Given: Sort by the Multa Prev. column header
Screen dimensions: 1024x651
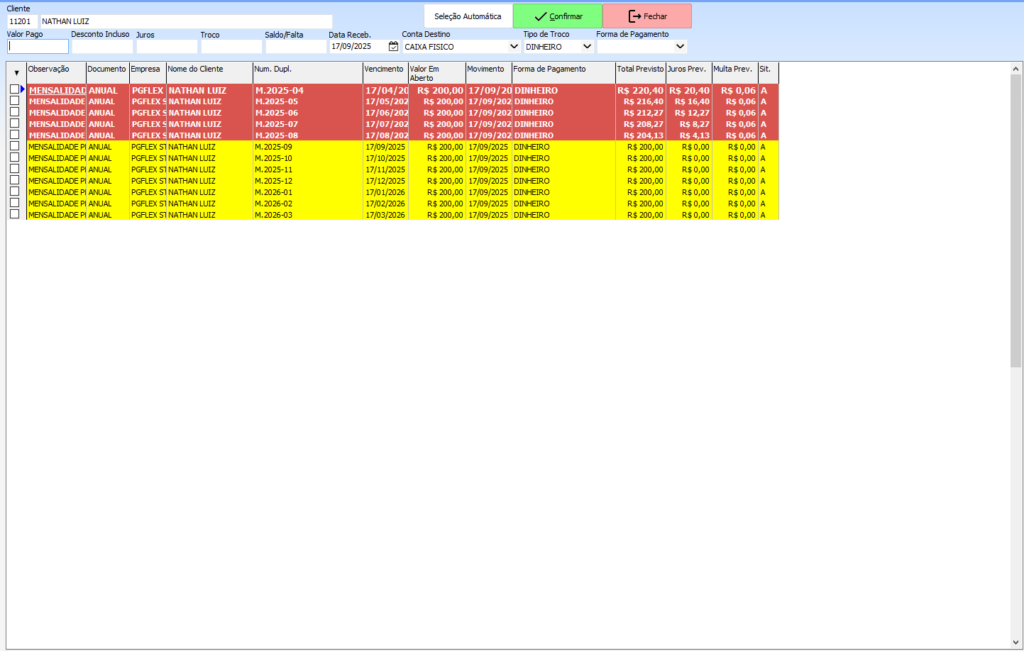Looking at the screenshot, I should [x=735, y=73].
